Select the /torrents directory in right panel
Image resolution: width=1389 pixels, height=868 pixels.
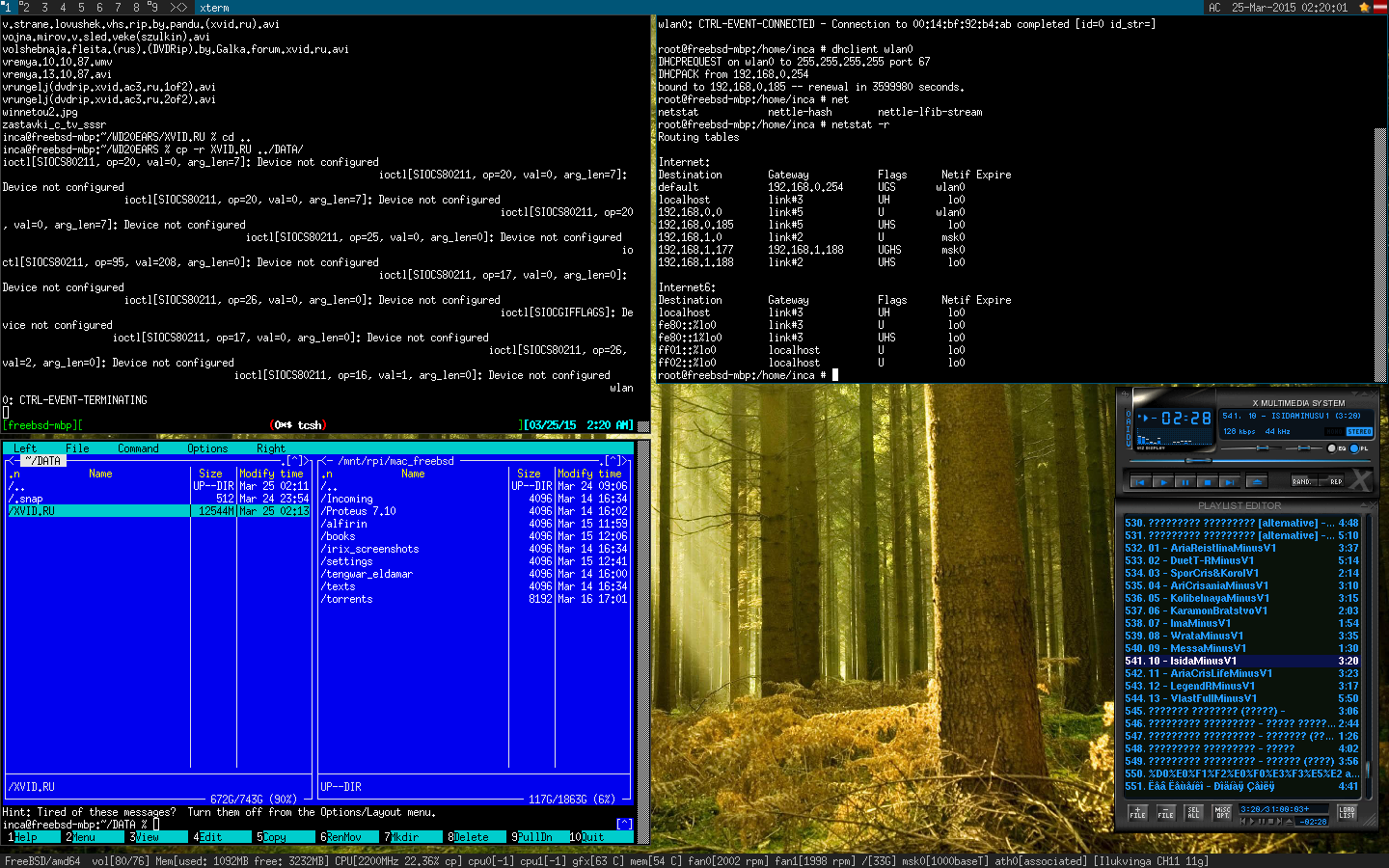pos(475,599)
